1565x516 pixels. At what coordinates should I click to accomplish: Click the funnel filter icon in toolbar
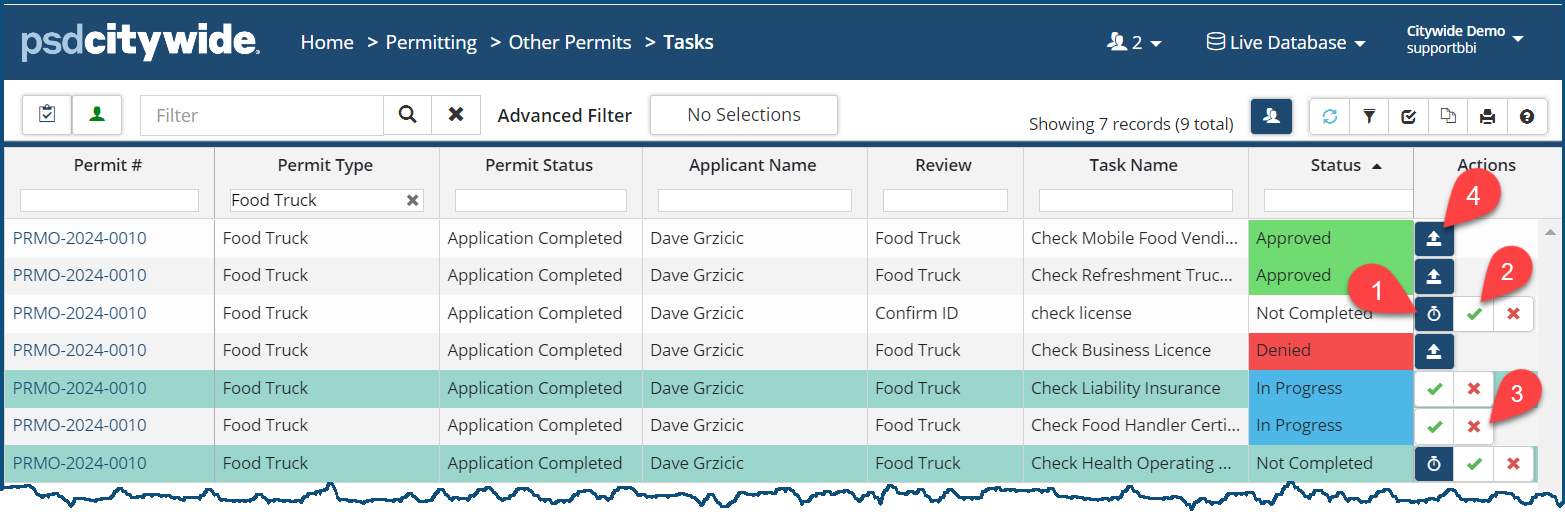(1369, 116)
